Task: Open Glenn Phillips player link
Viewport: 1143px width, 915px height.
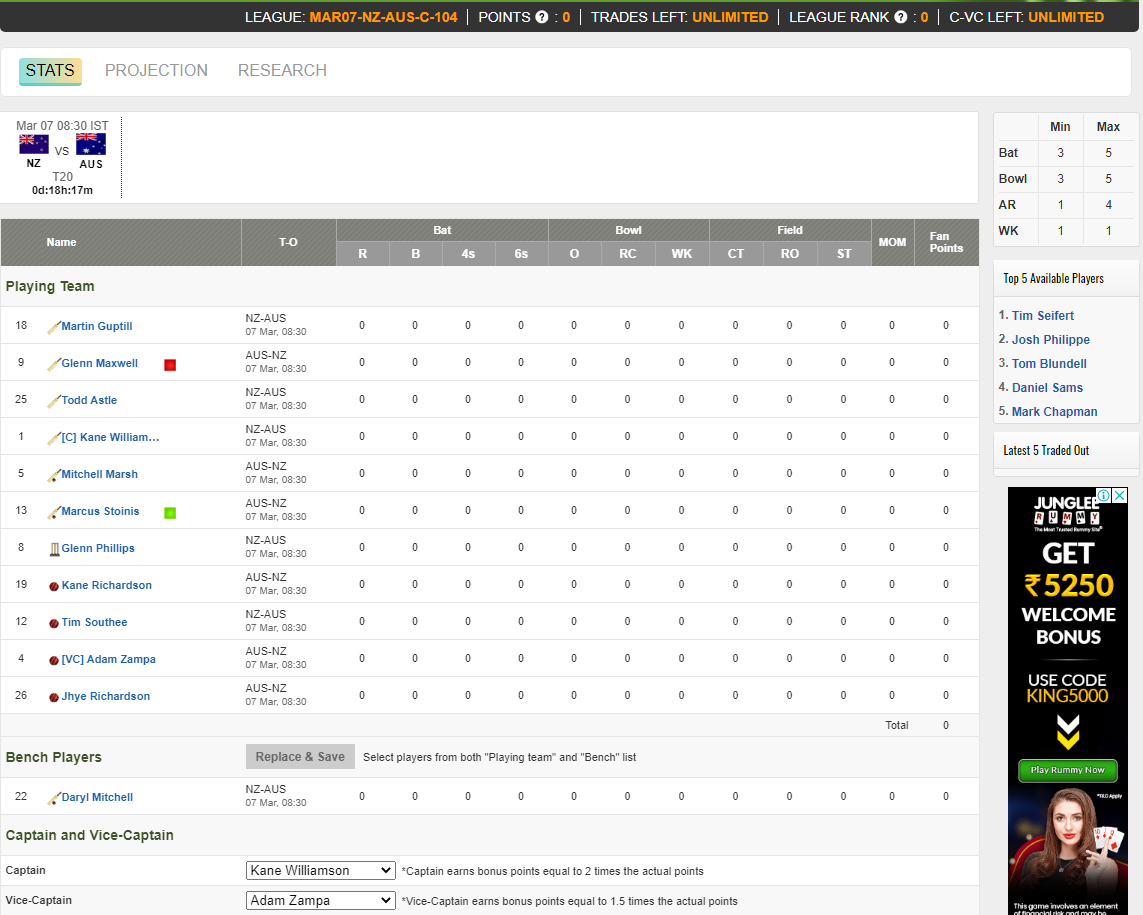Action: click(x=98, y=548)
